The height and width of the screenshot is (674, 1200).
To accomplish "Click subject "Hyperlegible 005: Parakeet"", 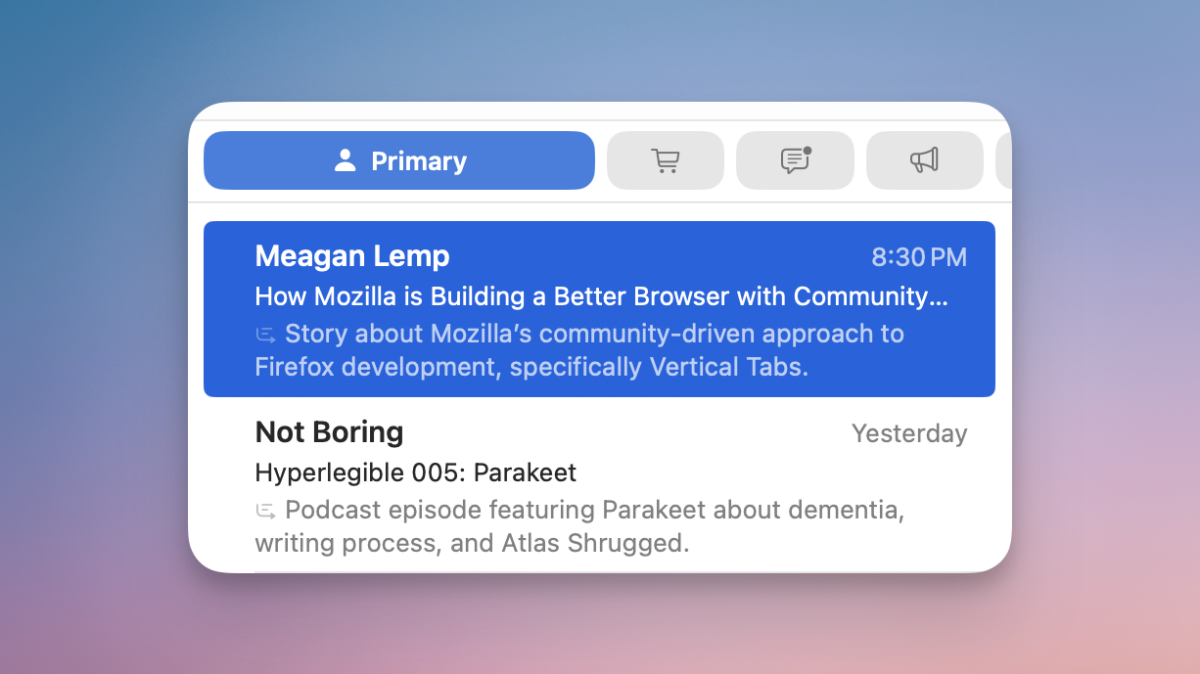I will coord(416,472).
